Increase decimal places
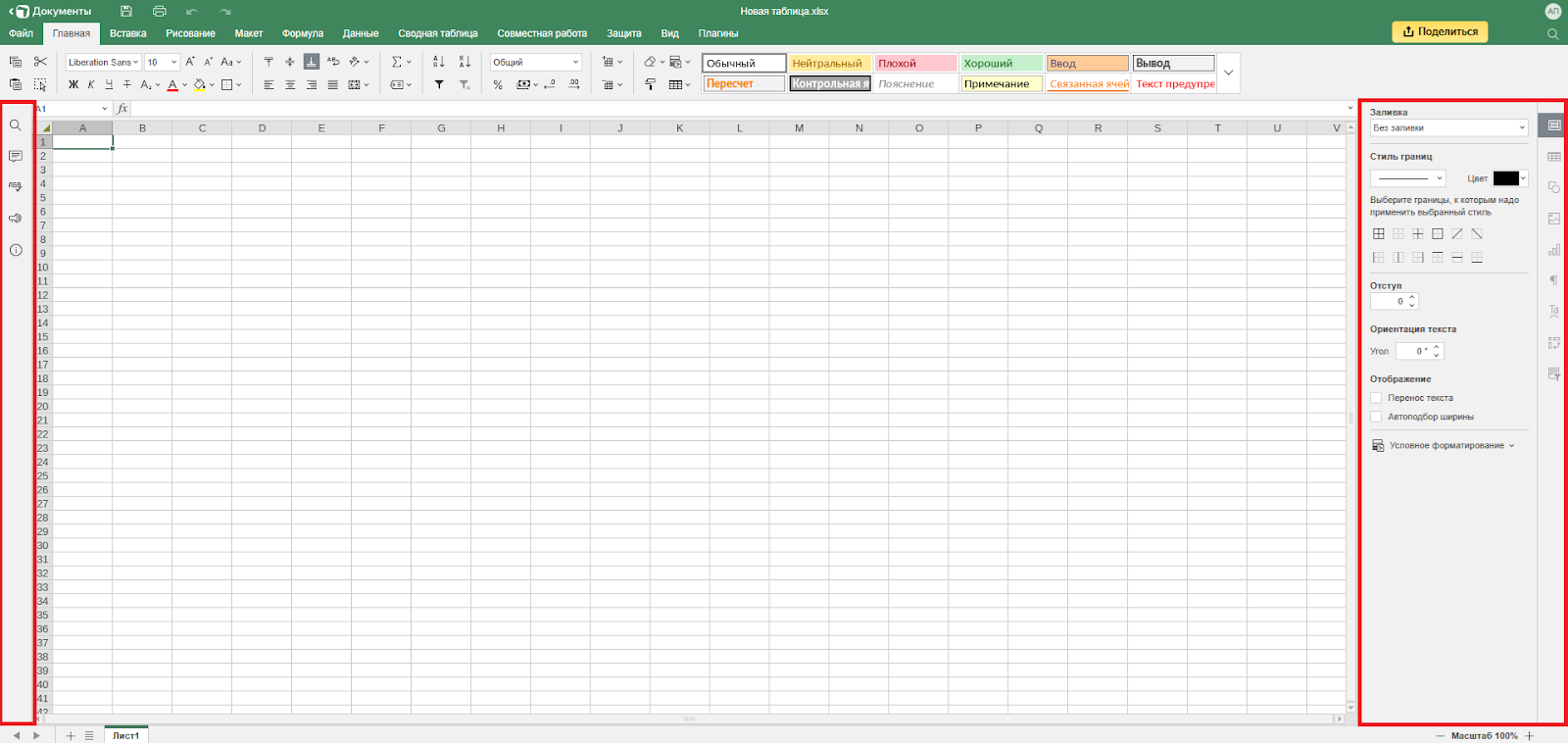This screenshot has height=743, width=1568. tap(574, 84)
